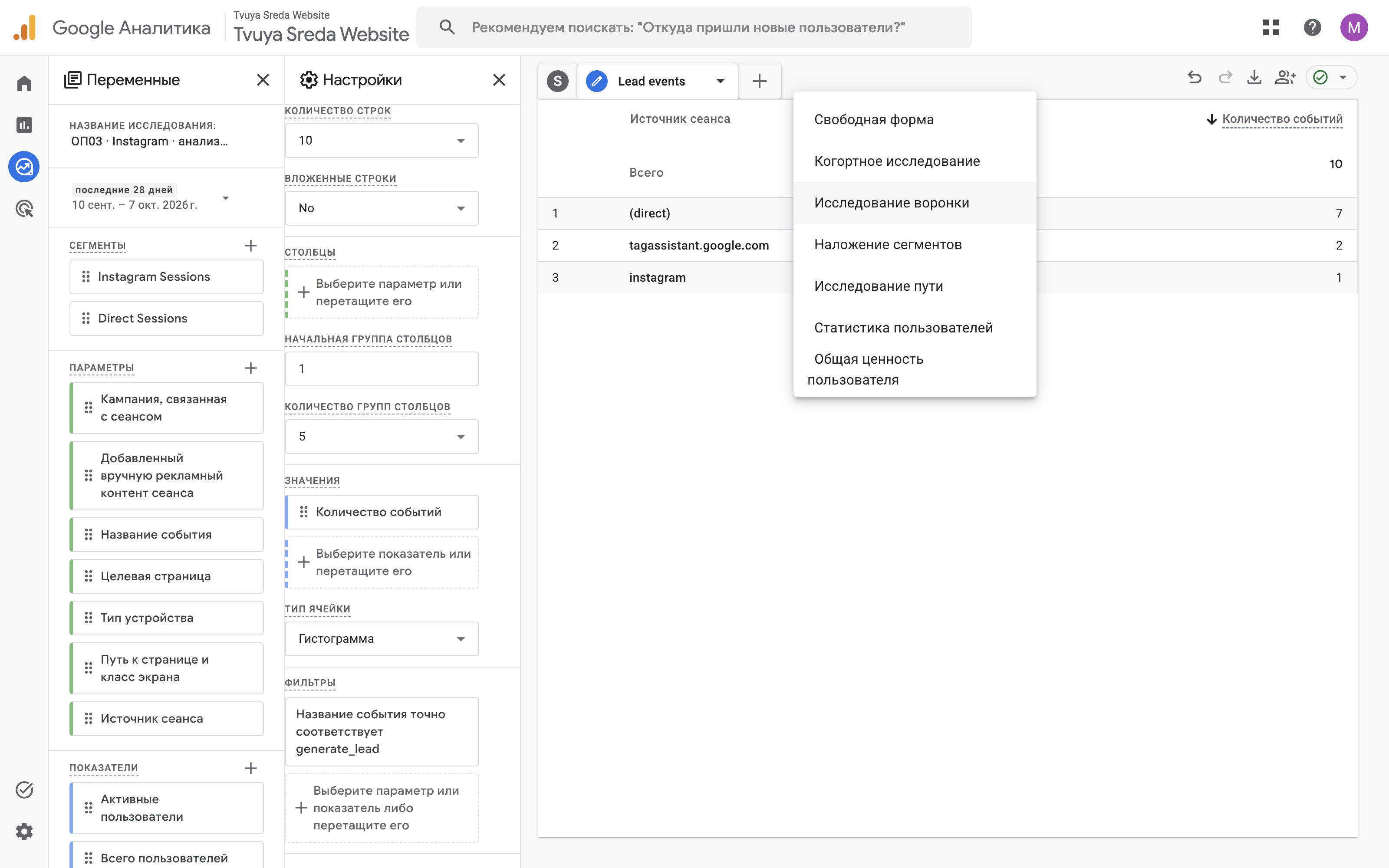This screenshot has width=1389, height=868.
Task: Open the Количество групп столбцов dropdown
Action: [382, 437]
